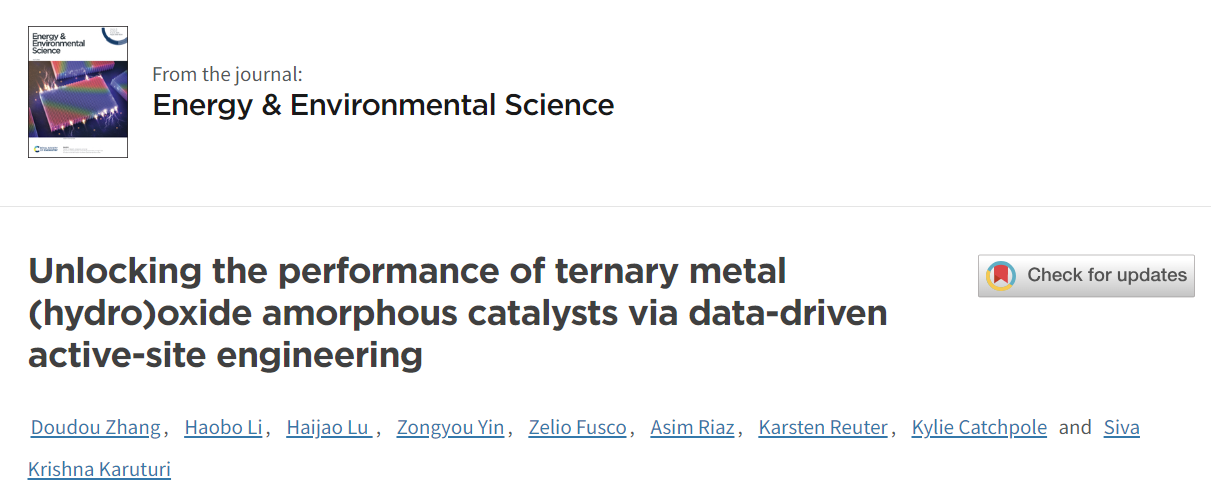The width and height of the screenshot is (1211, 489).
Task: Open Haijao Lu's author link
Action: coord(329,428)
